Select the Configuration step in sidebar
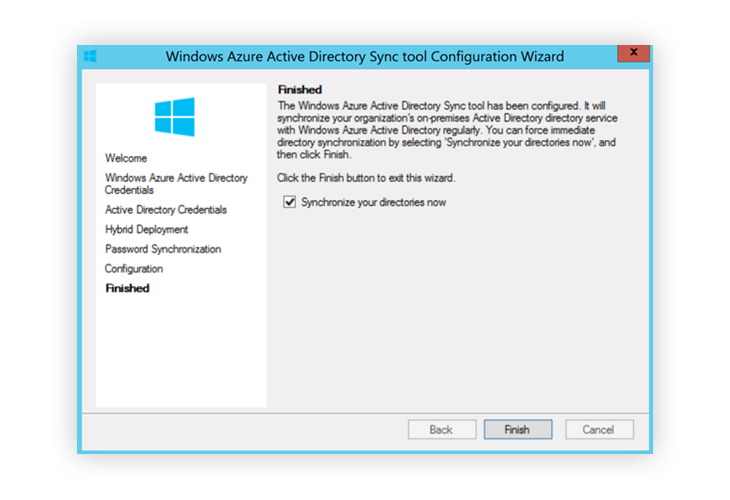 coord(134,269)
